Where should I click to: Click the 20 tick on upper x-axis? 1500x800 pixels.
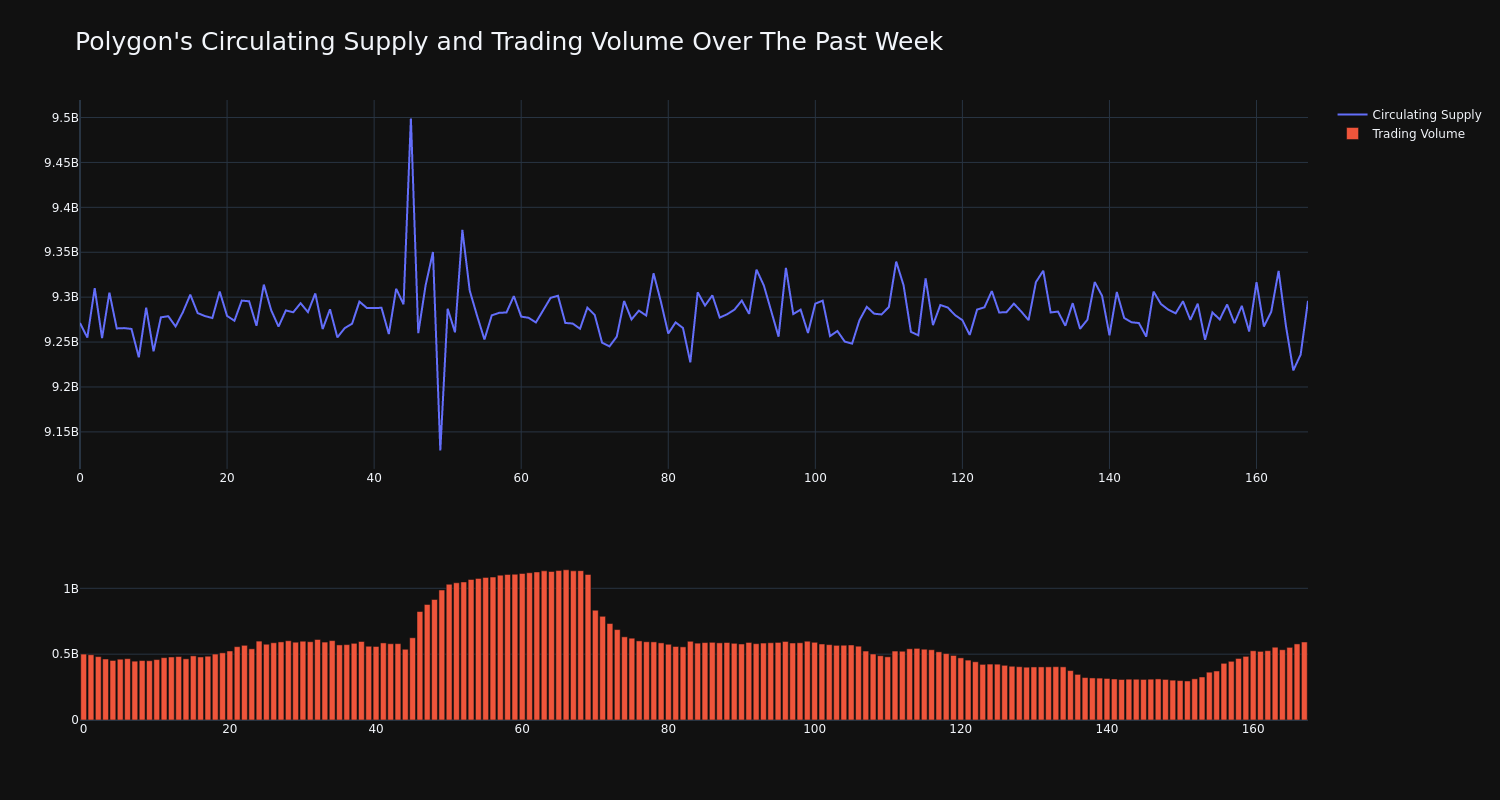(227, 478)
